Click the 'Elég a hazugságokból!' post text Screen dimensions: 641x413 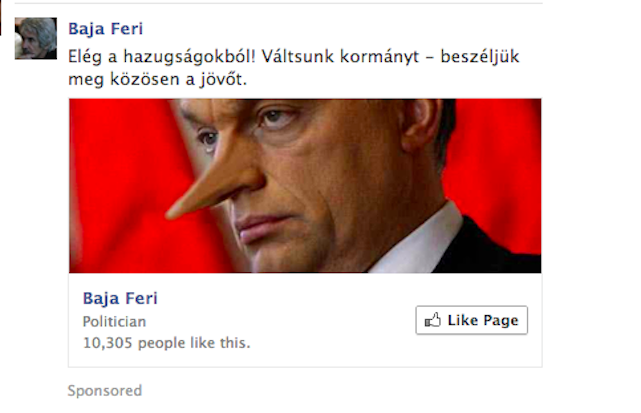pyautogui.click(x=163, y=59)
